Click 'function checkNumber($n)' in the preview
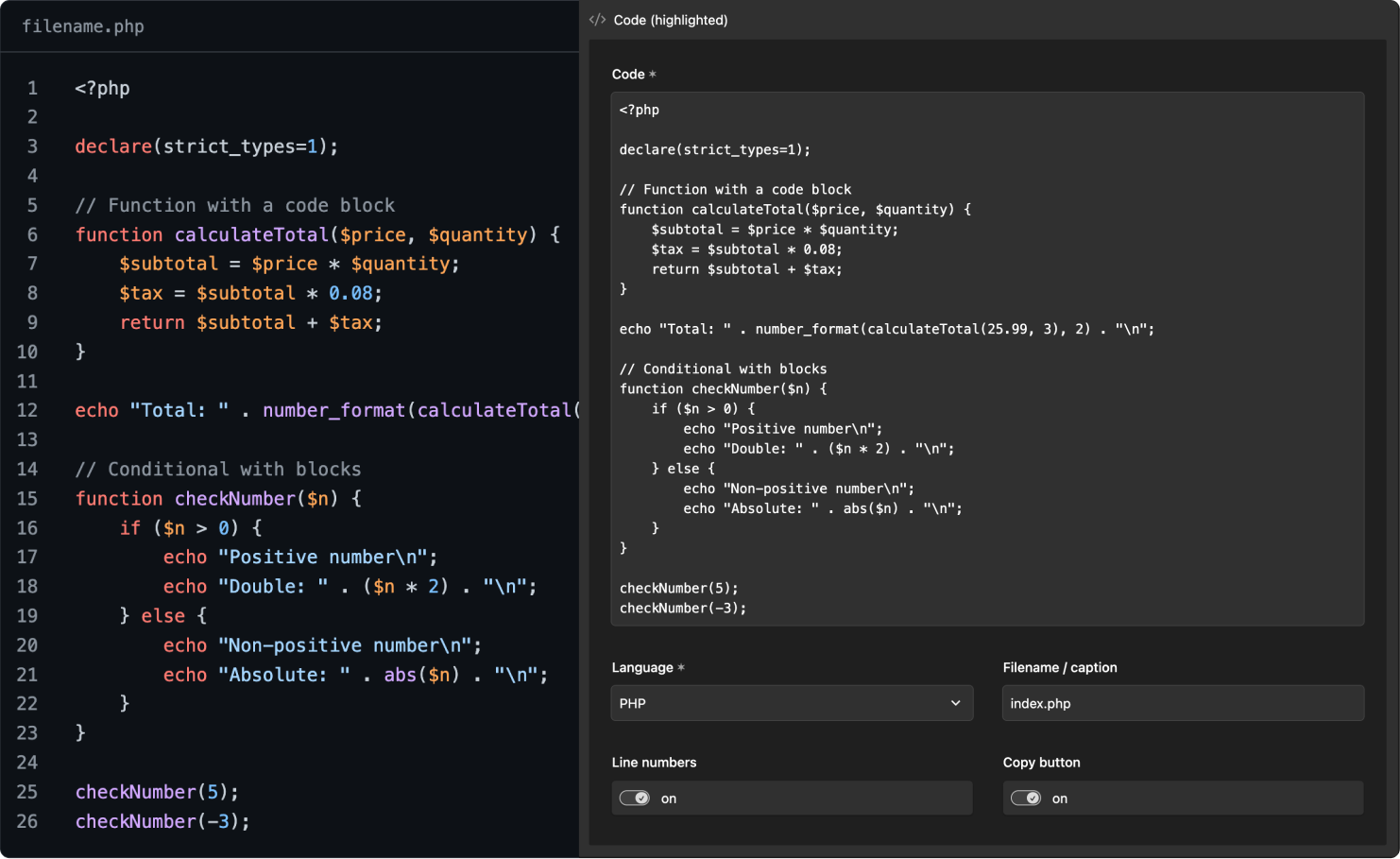The width and height of the screenshot is (1400, 859). coord(206,498)
